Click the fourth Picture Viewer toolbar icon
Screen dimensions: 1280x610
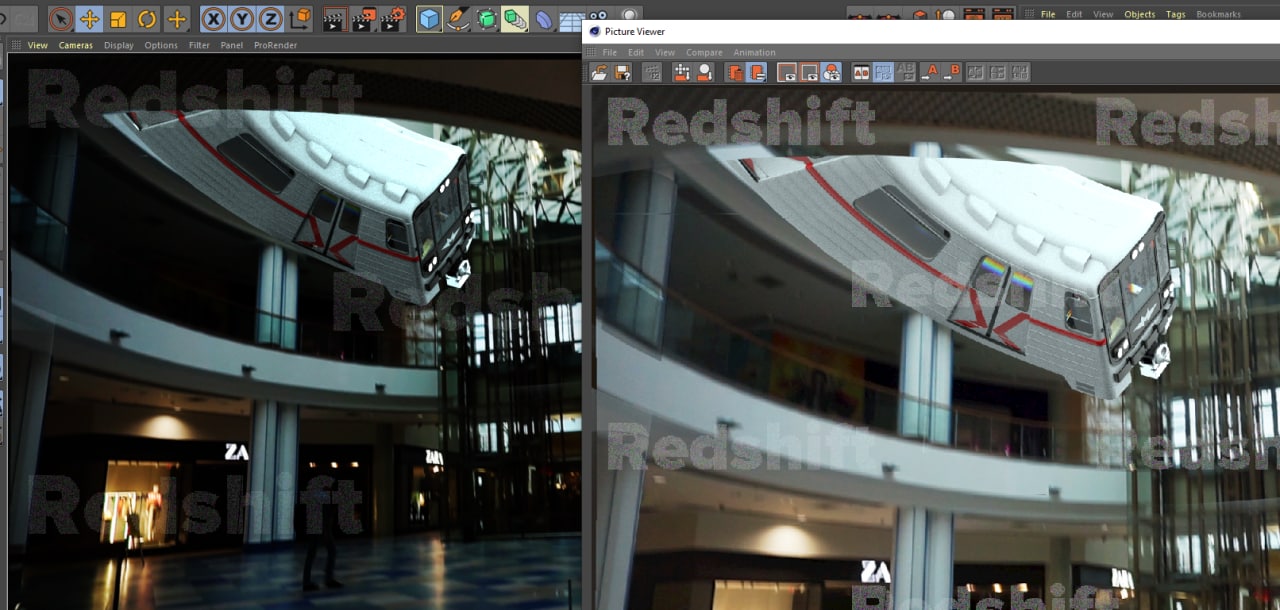tap(682, 72)
